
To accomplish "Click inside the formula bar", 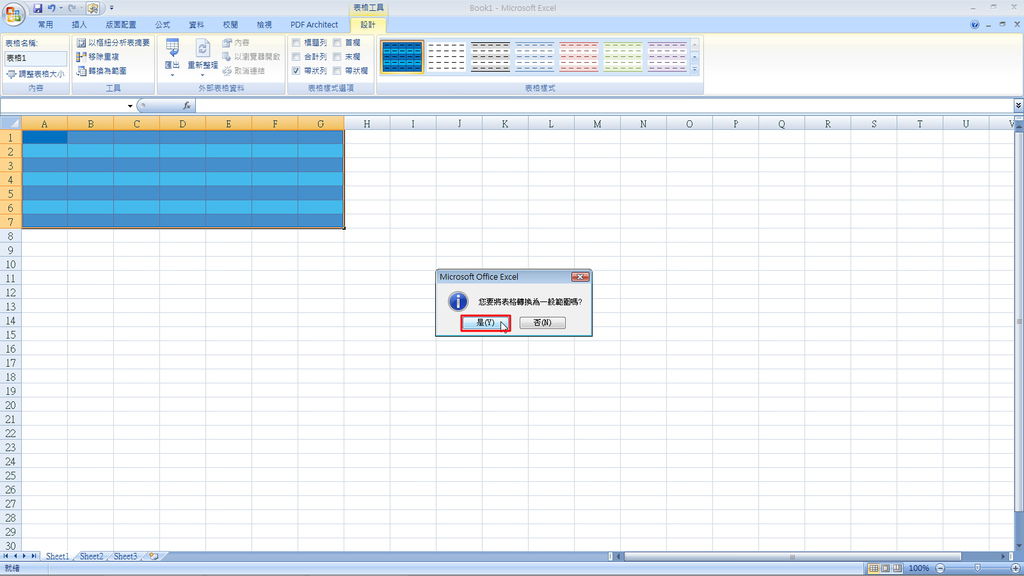I will click(604, 106).
